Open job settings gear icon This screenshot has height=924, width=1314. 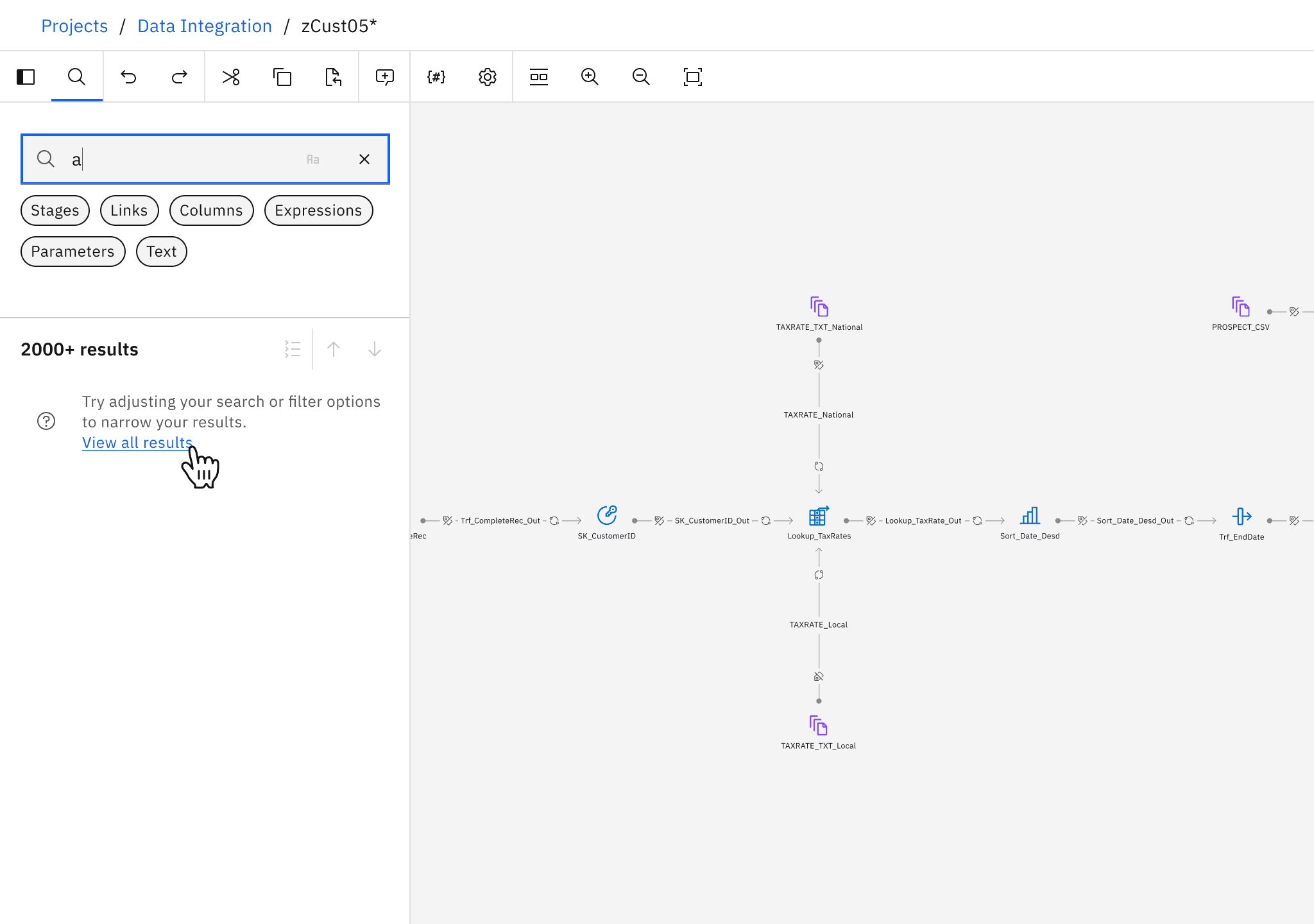tap(488, 77)
